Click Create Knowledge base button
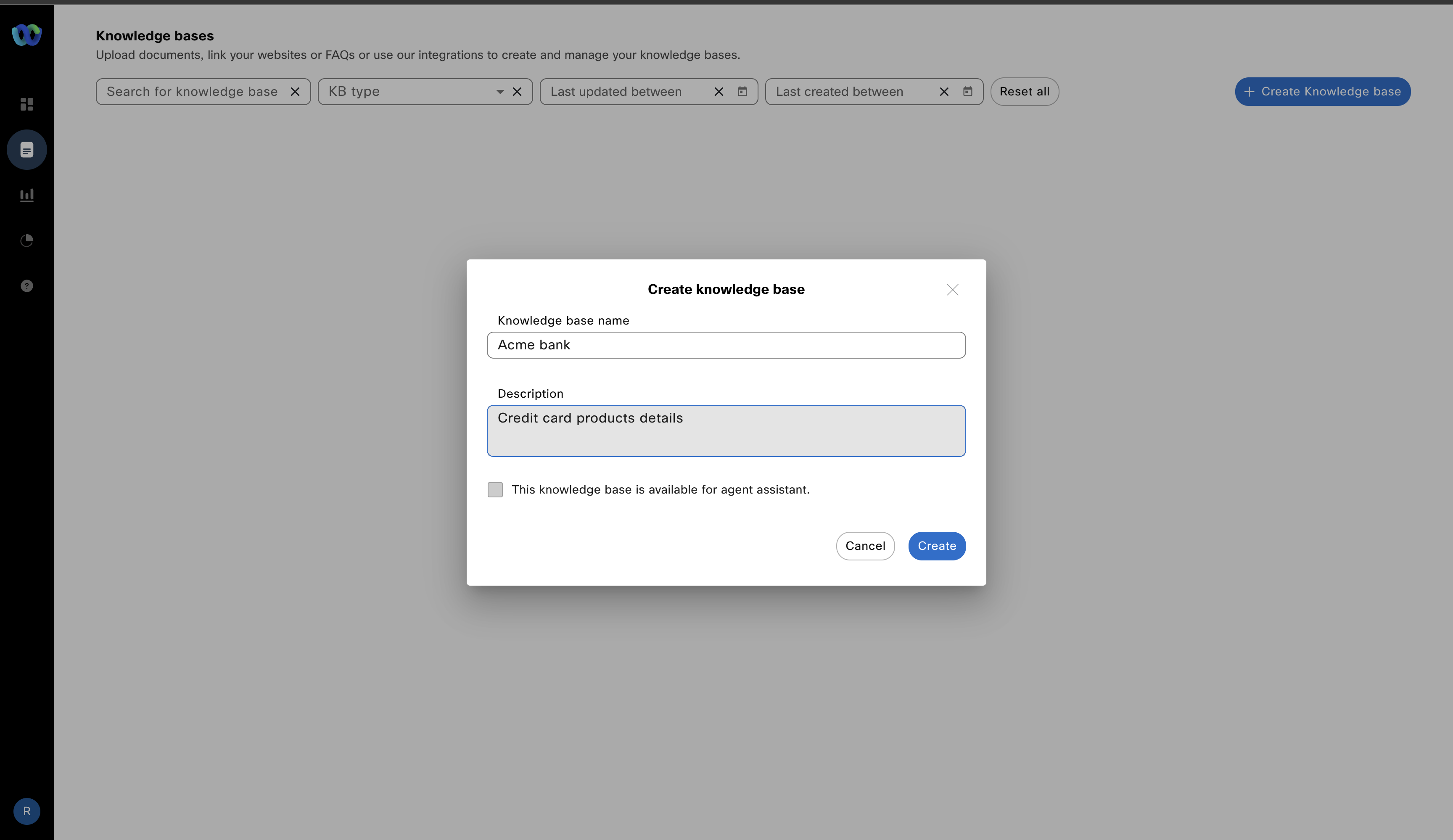 click(1322, 92)
